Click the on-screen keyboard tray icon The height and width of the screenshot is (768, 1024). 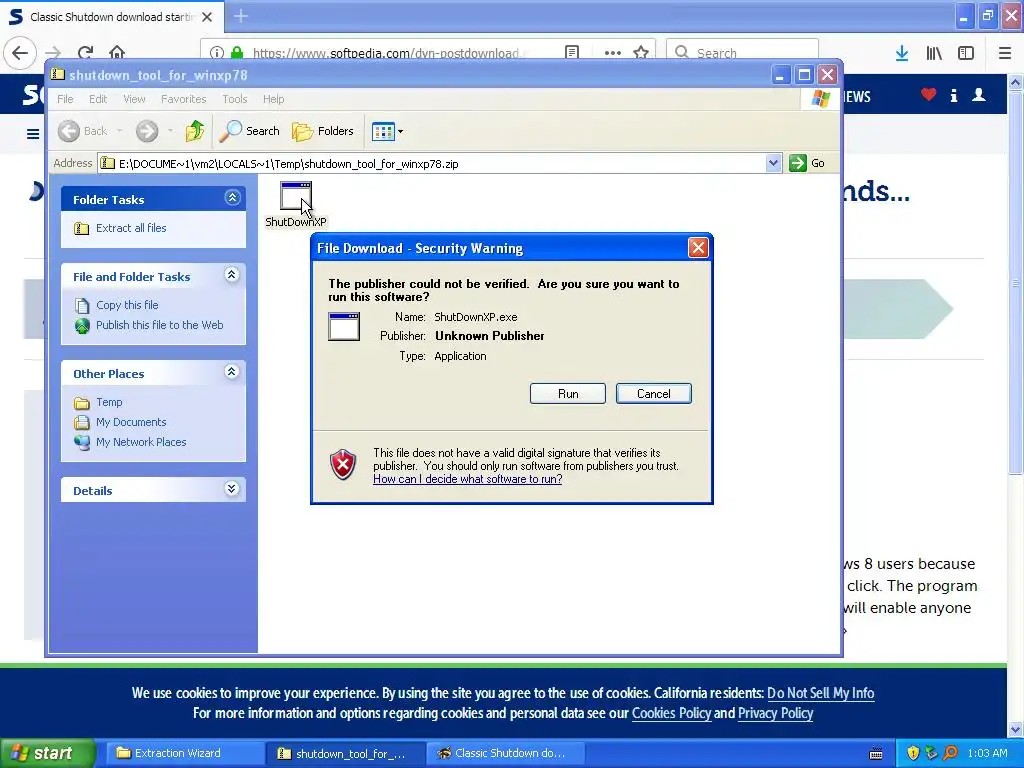tap(876, 754)
